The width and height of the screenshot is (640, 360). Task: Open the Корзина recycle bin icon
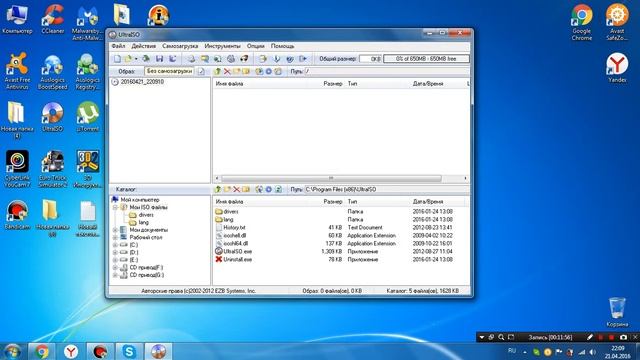coord(617,312)
